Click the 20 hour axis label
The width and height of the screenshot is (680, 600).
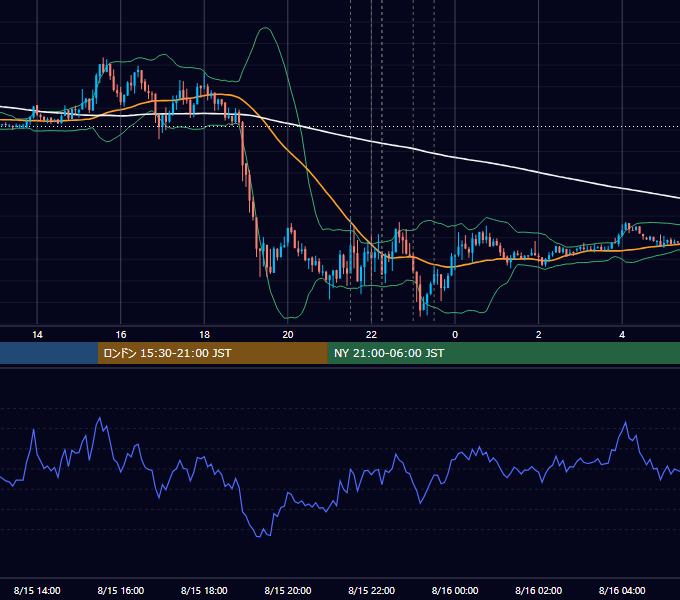click(x=288, y=335)
